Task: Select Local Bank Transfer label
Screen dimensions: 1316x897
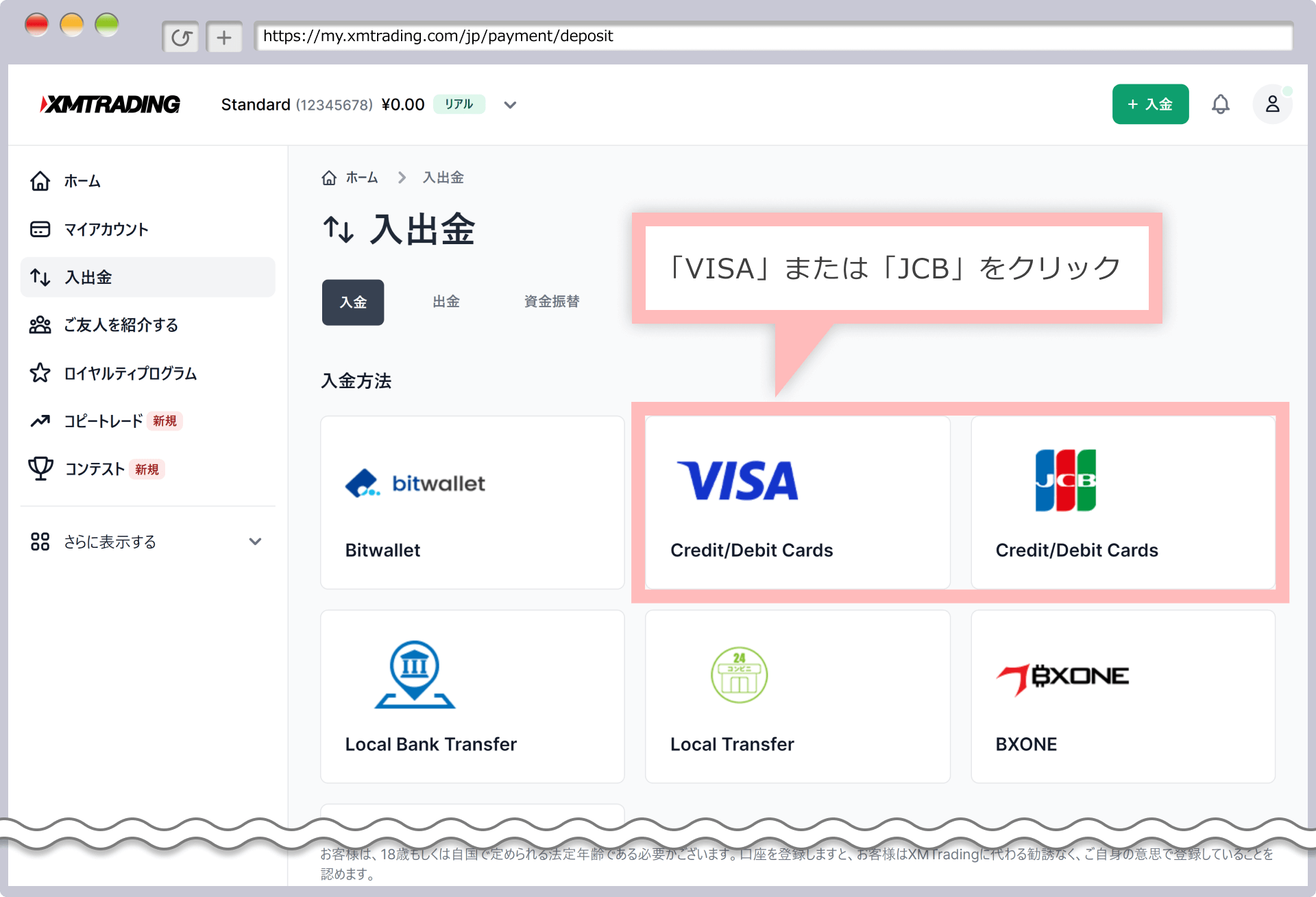Action: tap(430, 744)
